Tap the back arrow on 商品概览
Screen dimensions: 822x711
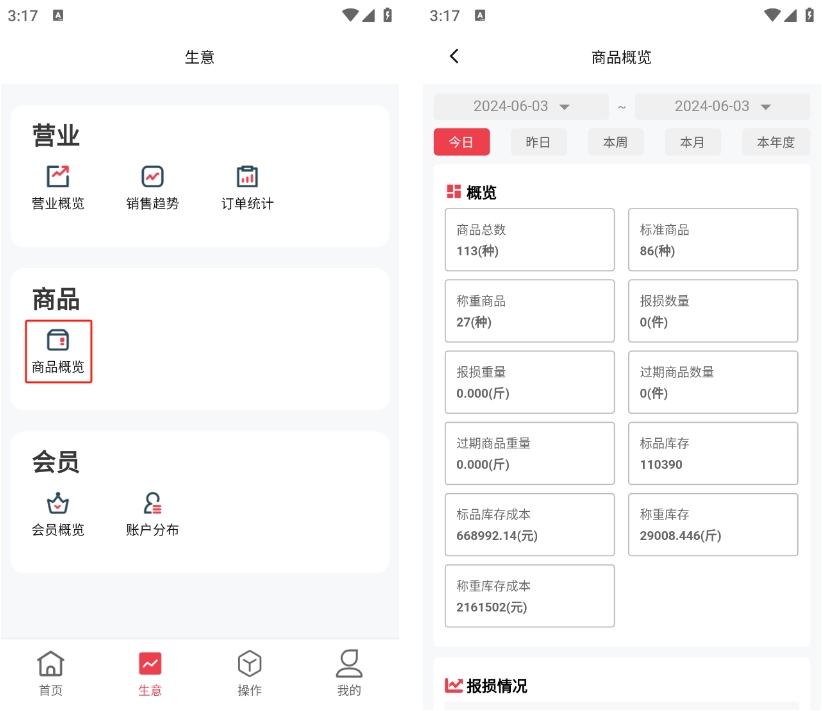(454, 57)
